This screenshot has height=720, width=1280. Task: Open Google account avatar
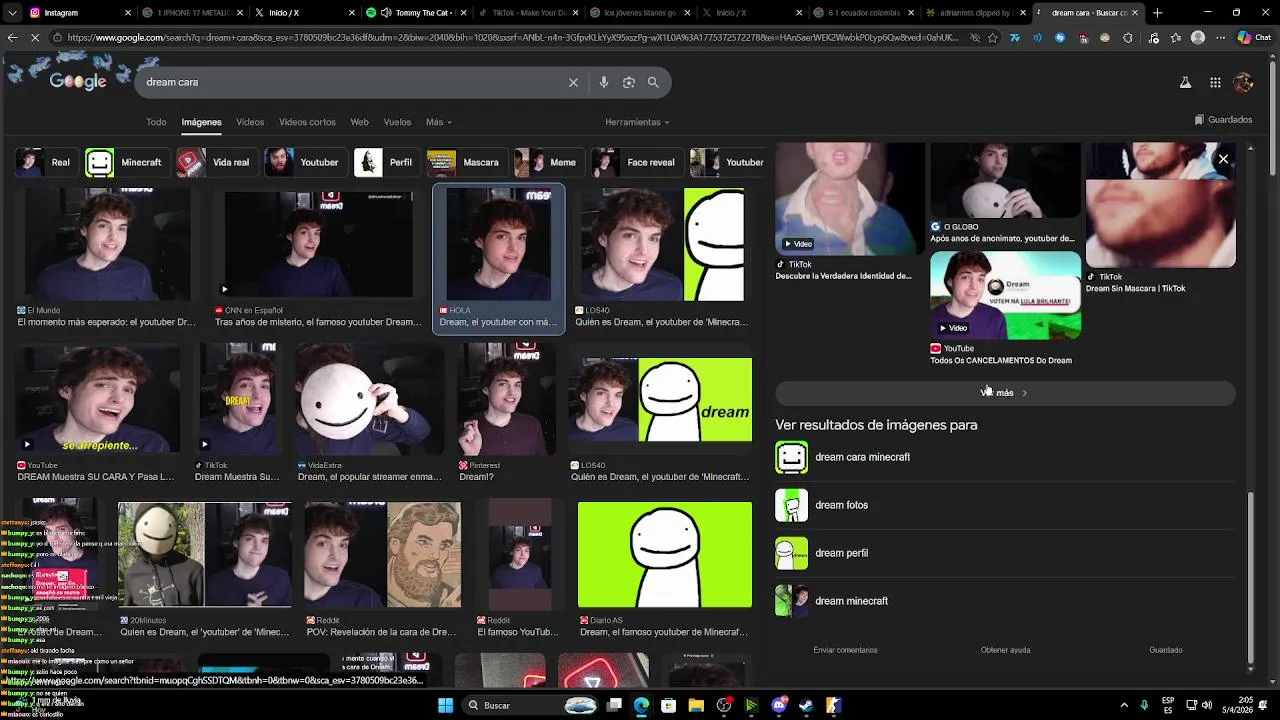1244,83
